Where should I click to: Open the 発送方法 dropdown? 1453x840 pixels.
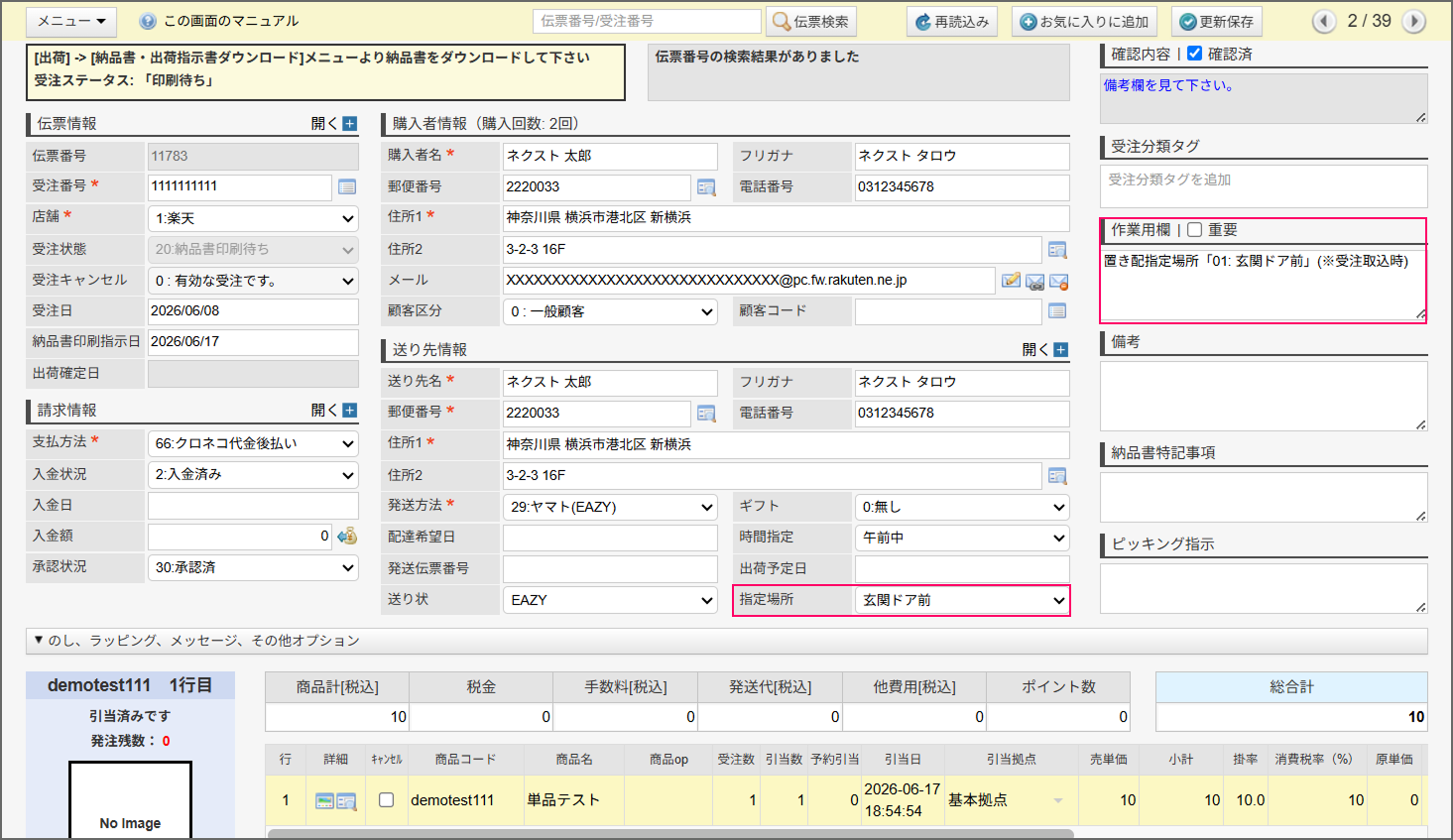[610, 507]
